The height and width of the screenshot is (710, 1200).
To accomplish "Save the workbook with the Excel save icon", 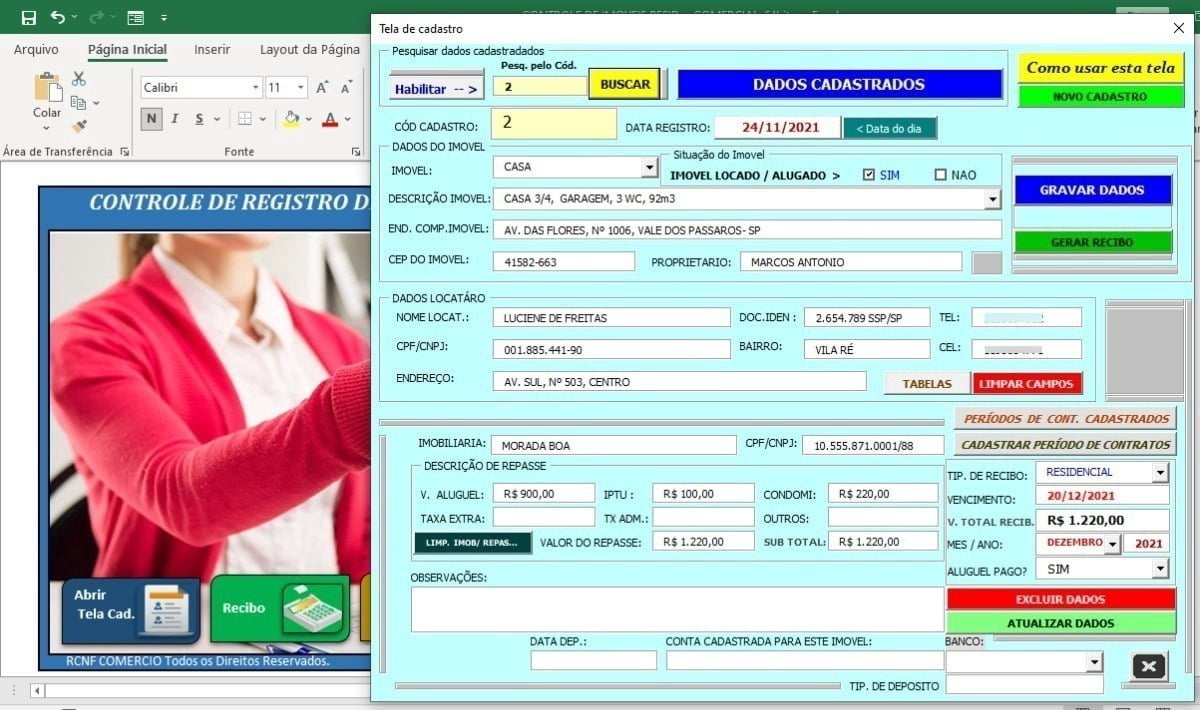I will point(28,18).
